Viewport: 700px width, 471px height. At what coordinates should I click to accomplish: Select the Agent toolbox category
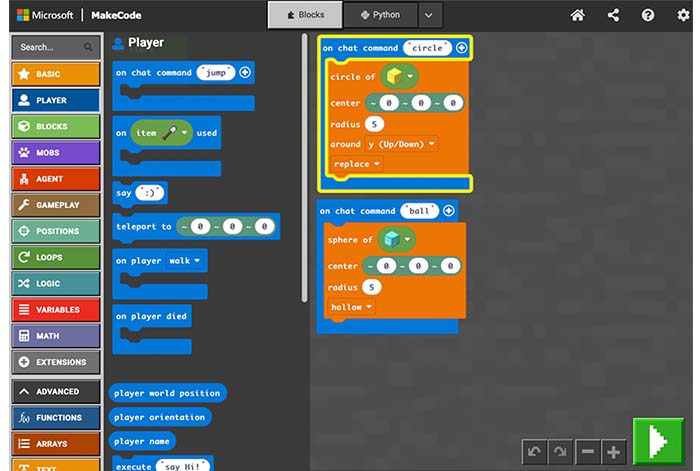[x=55, y=179]
